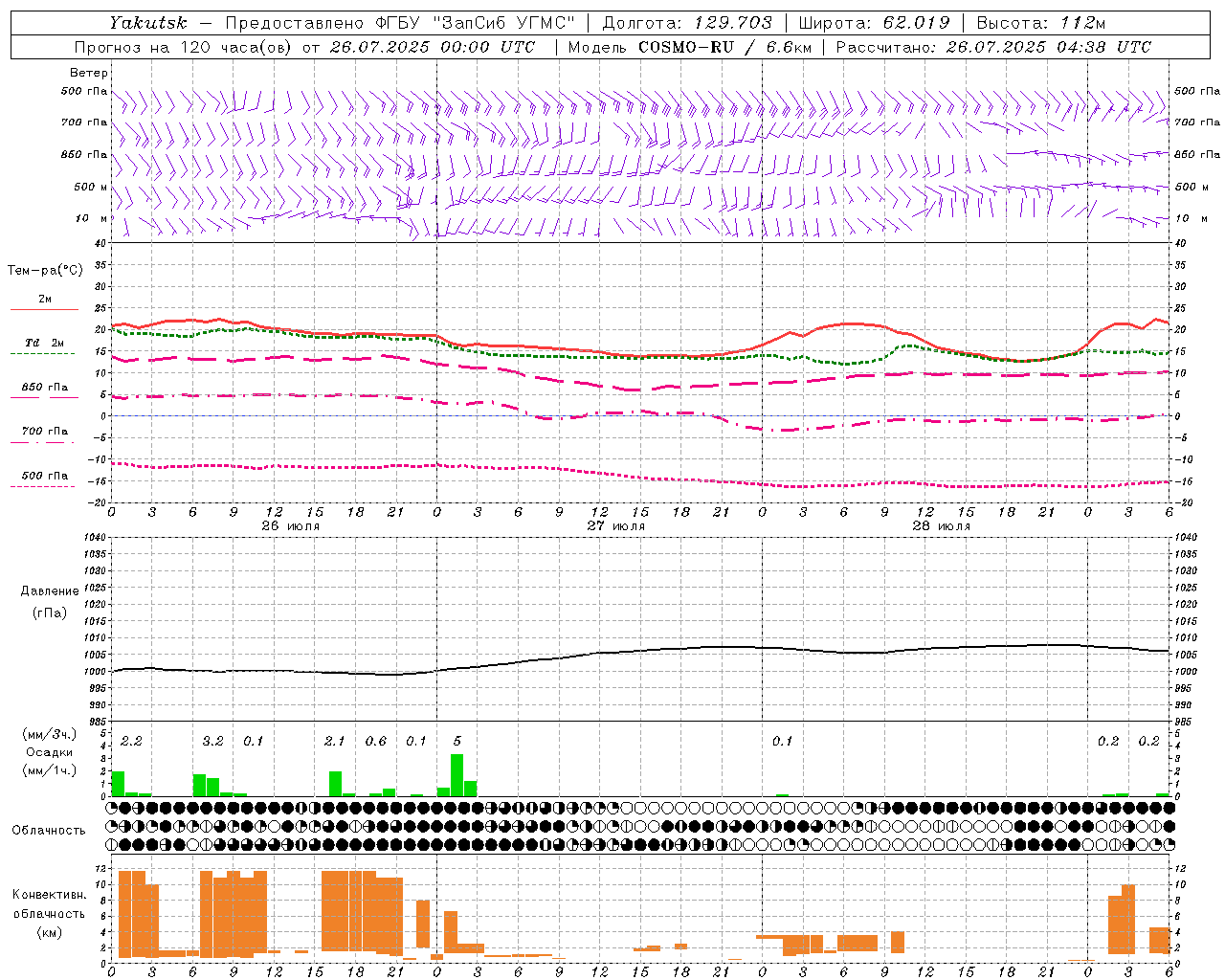Click the (мм/3ч.) precipitation unit label
The height and width of the screenshot is (980, 1225).
(50, 734)
